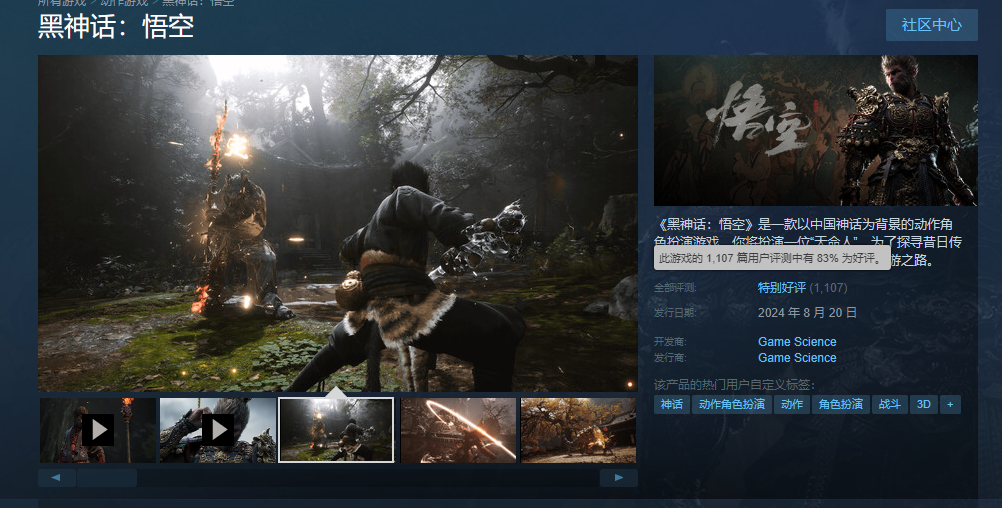1002x508 pixels.
Task: Open the 战斗 tag
Action: [x=890, y=404]
